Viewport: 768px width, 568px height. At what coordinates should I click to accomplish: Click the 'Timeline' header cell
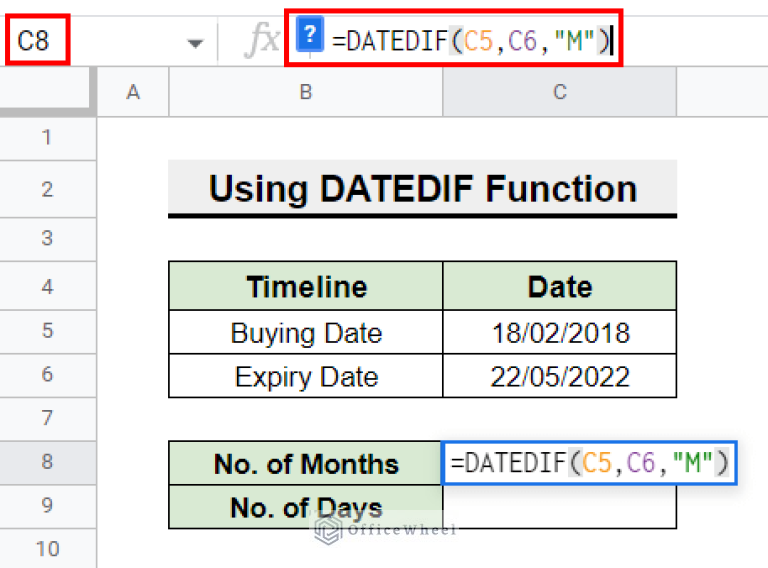[306, 286]
